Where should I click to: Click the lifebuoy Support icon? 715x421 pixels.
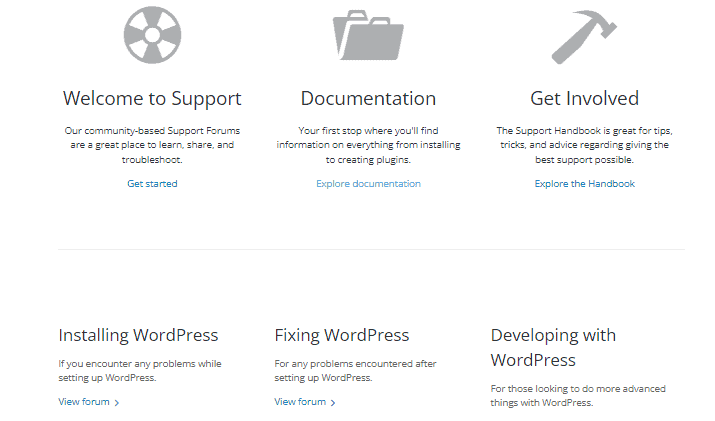[152, 35]
